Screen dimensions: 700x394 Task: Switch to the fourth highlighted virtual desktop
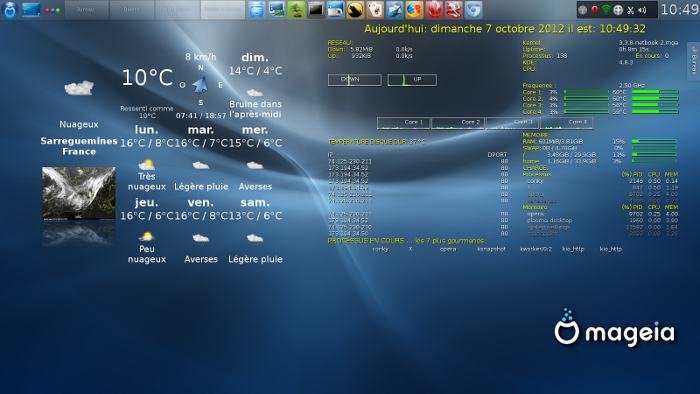click(x=223, y=9)
